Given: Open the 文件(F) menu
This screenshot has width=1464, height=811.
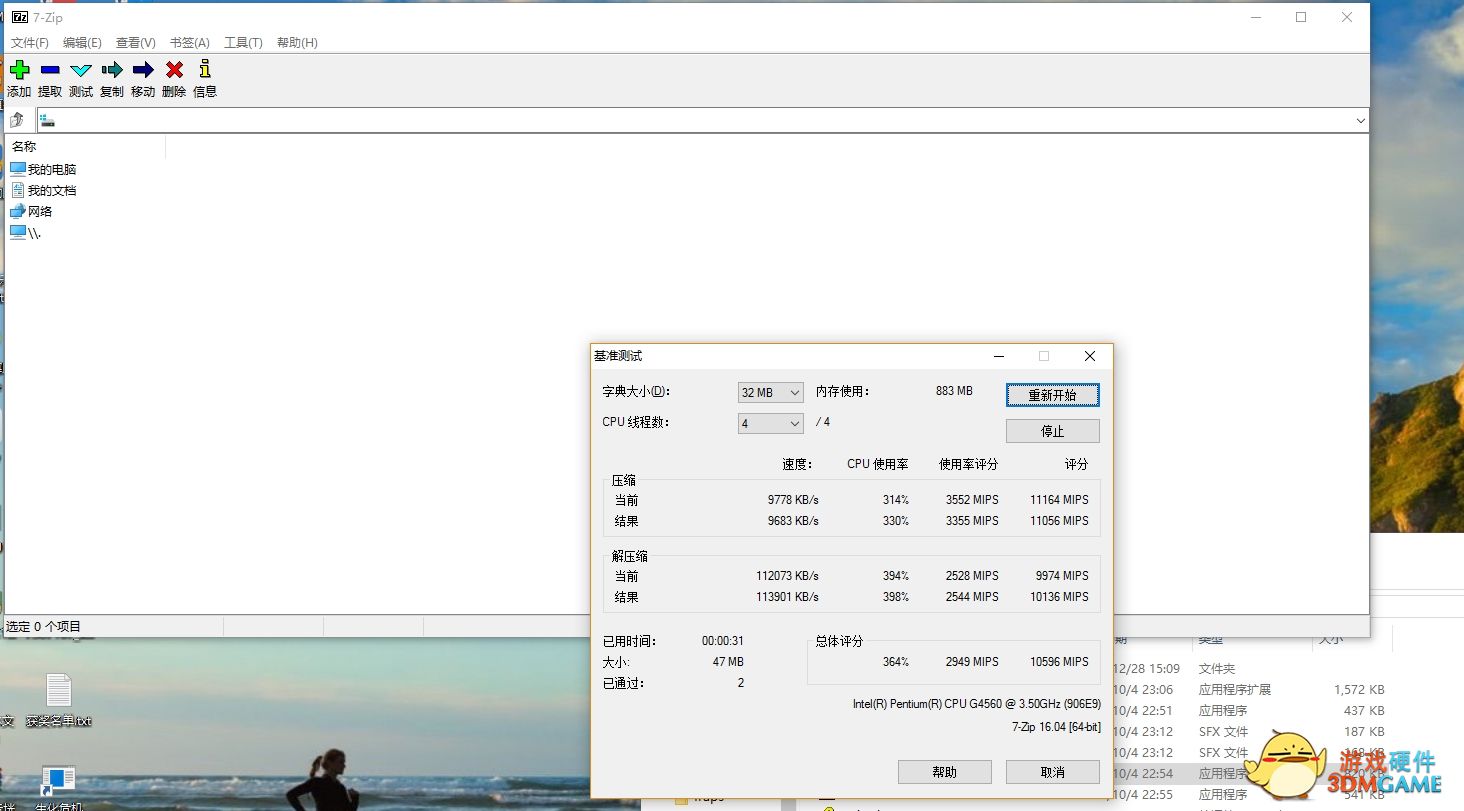Looking at the screenshot, I should (29, 42).
